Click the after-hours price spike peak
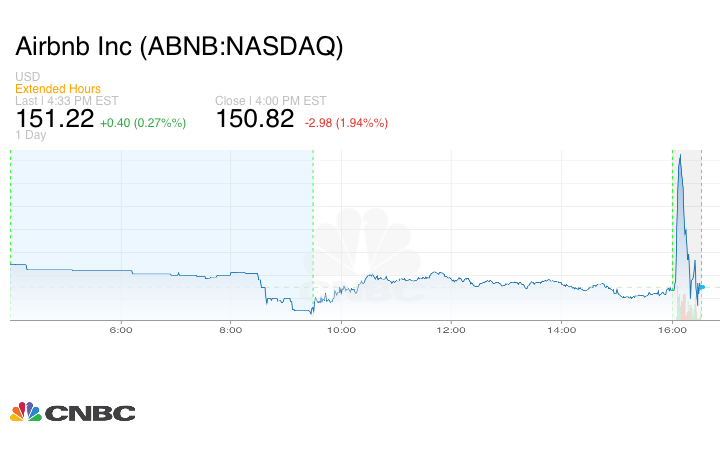This screenshot has height=450, width=720. click(x=680, y=156)
